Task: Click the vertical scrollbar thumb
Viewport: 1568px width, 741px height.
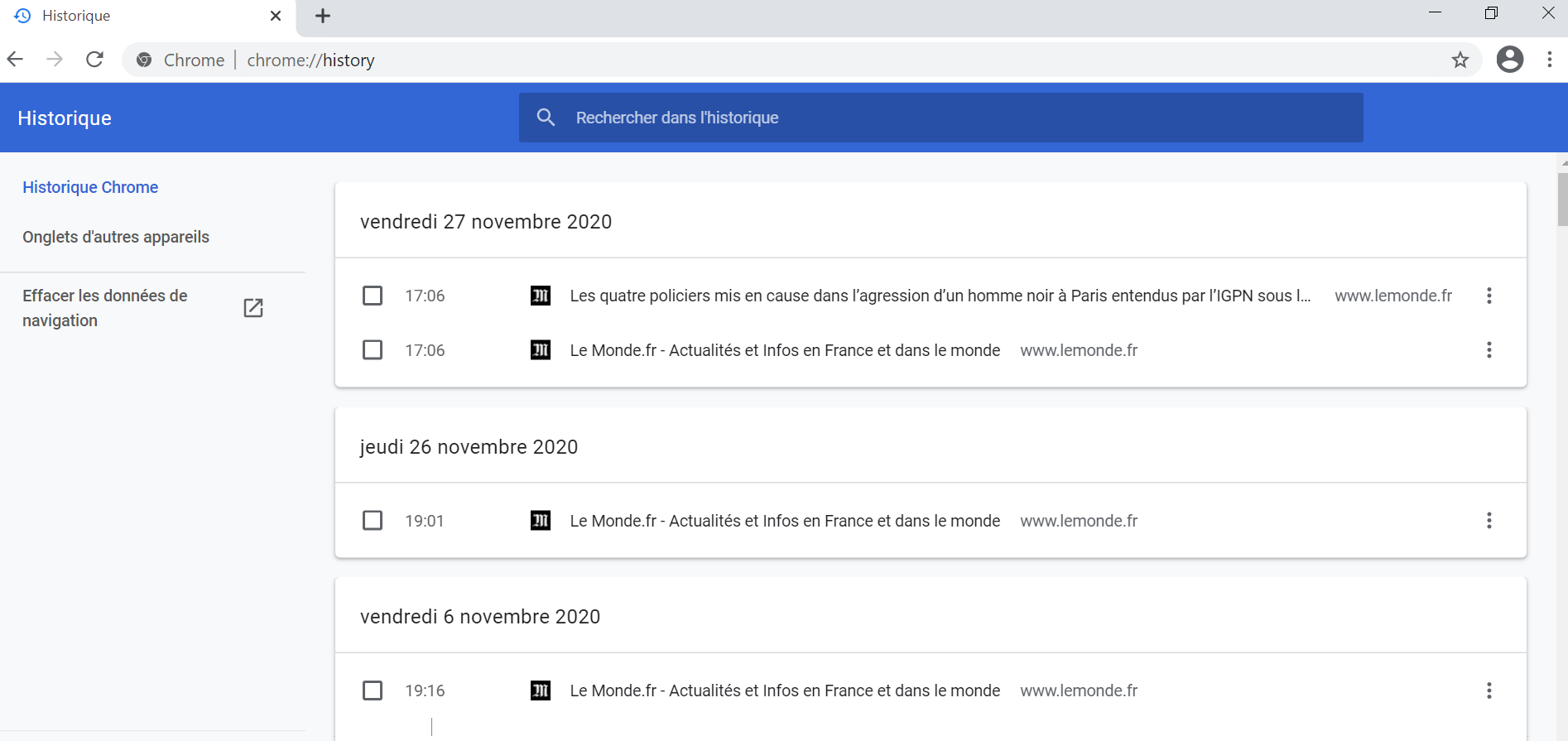Action: pyautogui.click(x=1562, y=199)
